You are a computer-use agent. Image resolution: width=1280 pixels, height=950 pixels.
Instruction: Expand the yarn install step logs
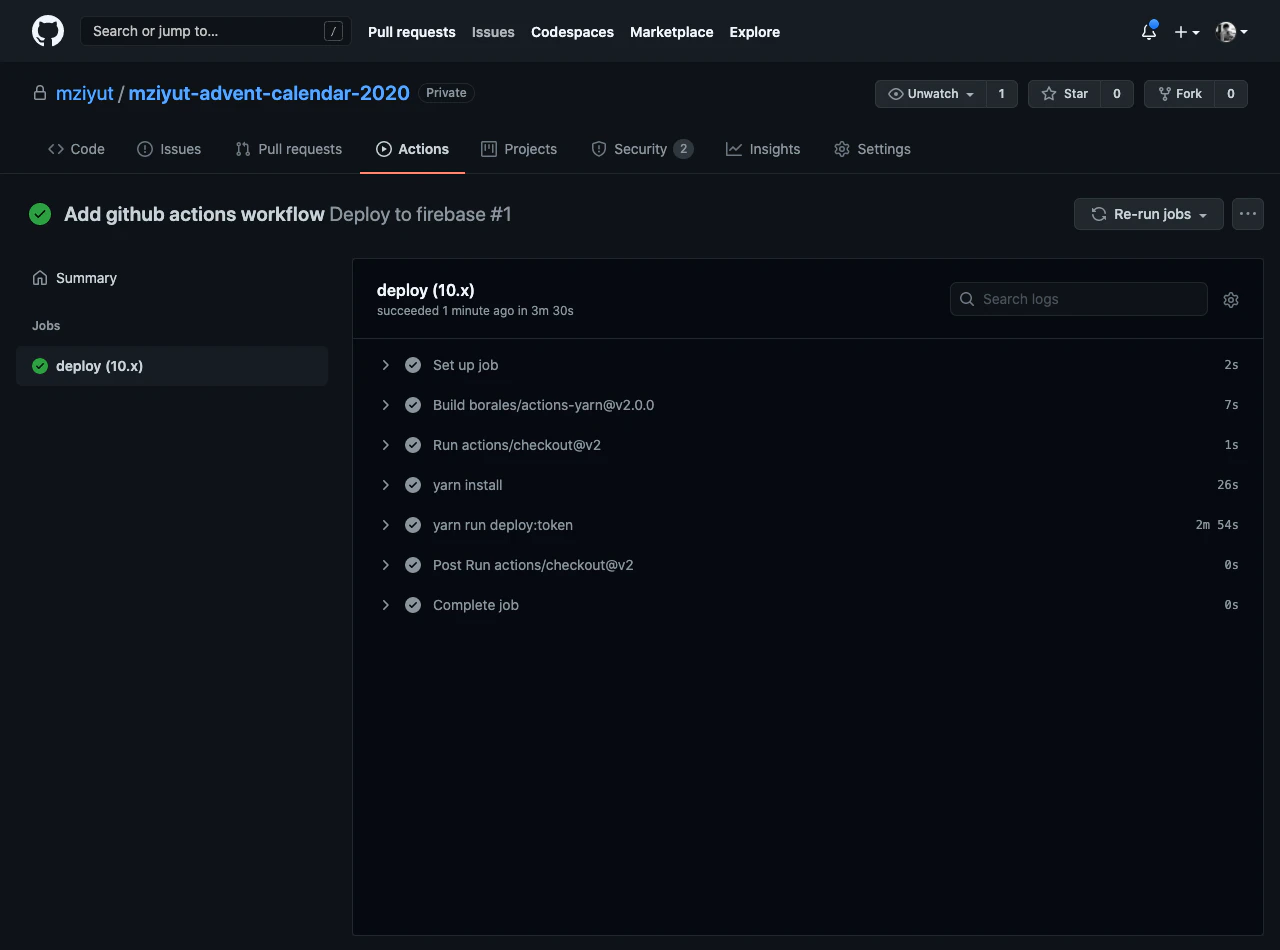[386, 484]
